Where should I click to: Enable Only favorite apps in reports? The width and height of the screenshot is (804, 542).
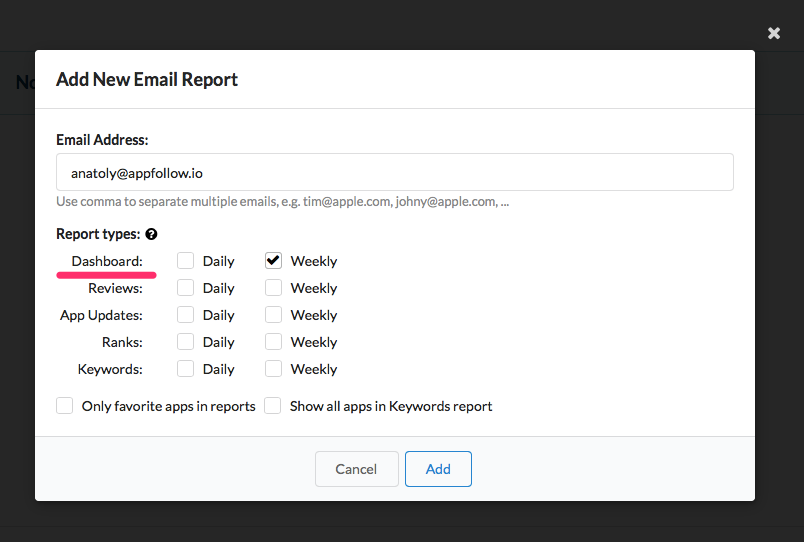point(65,406)
